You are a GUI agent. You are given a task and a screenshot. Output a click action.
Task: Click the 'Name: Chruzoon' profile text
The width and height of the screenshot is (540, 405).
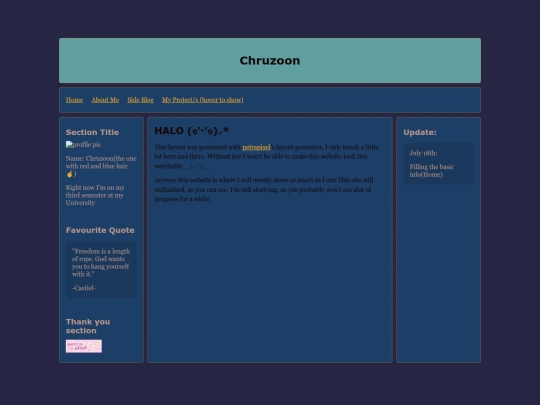coord(101,166)
